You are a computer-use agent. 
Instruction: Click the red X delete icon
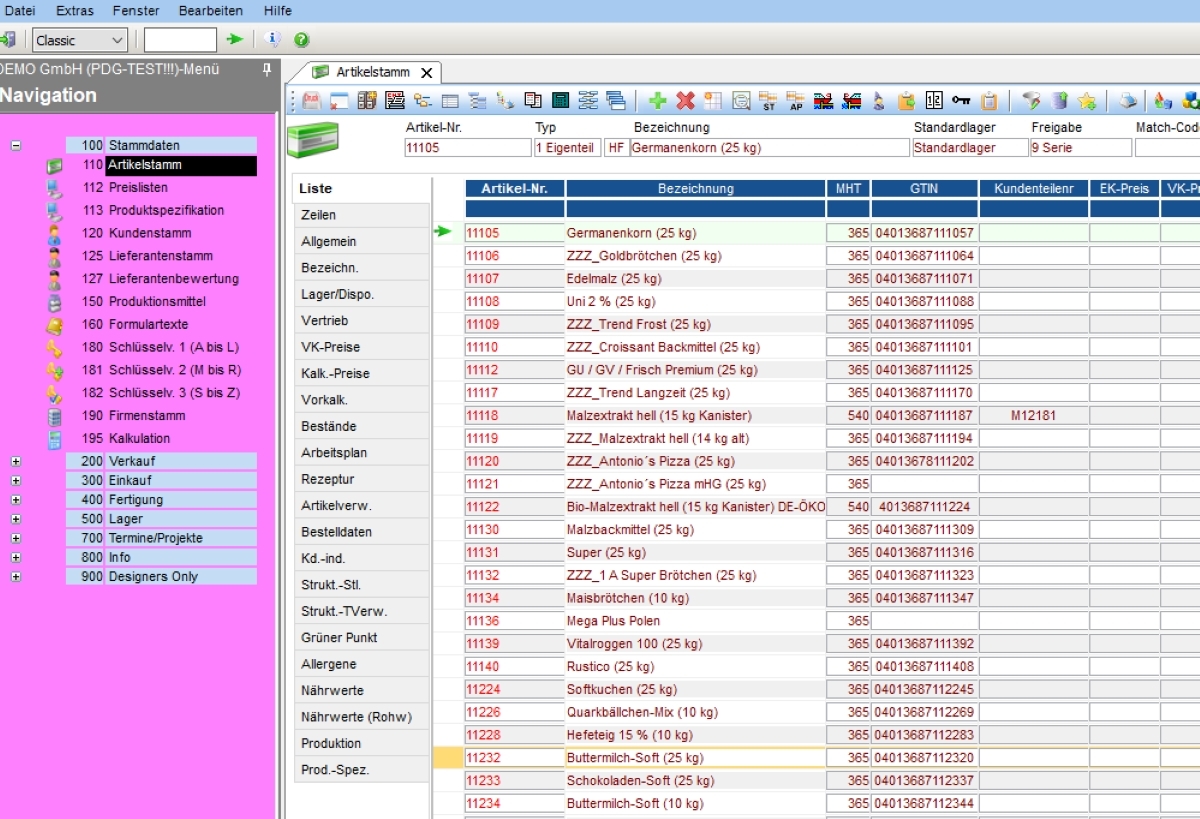[685, 100]
